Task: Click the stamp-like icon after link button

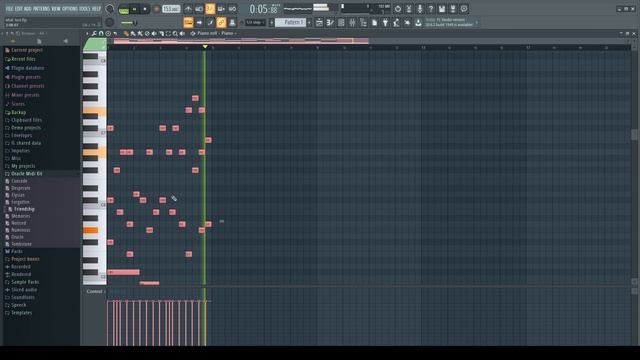Action: (x=232, y=22)
